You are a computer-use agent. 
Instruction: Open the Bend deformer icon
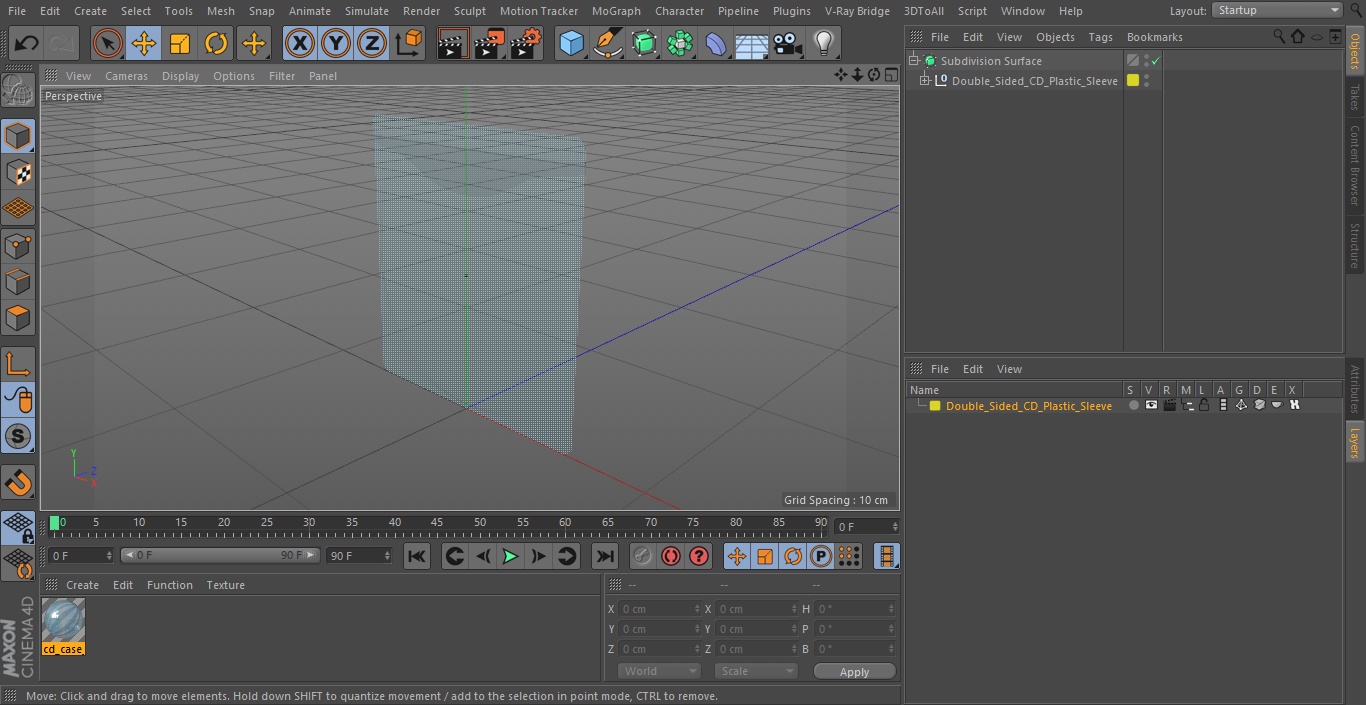[x=716, y=43]
